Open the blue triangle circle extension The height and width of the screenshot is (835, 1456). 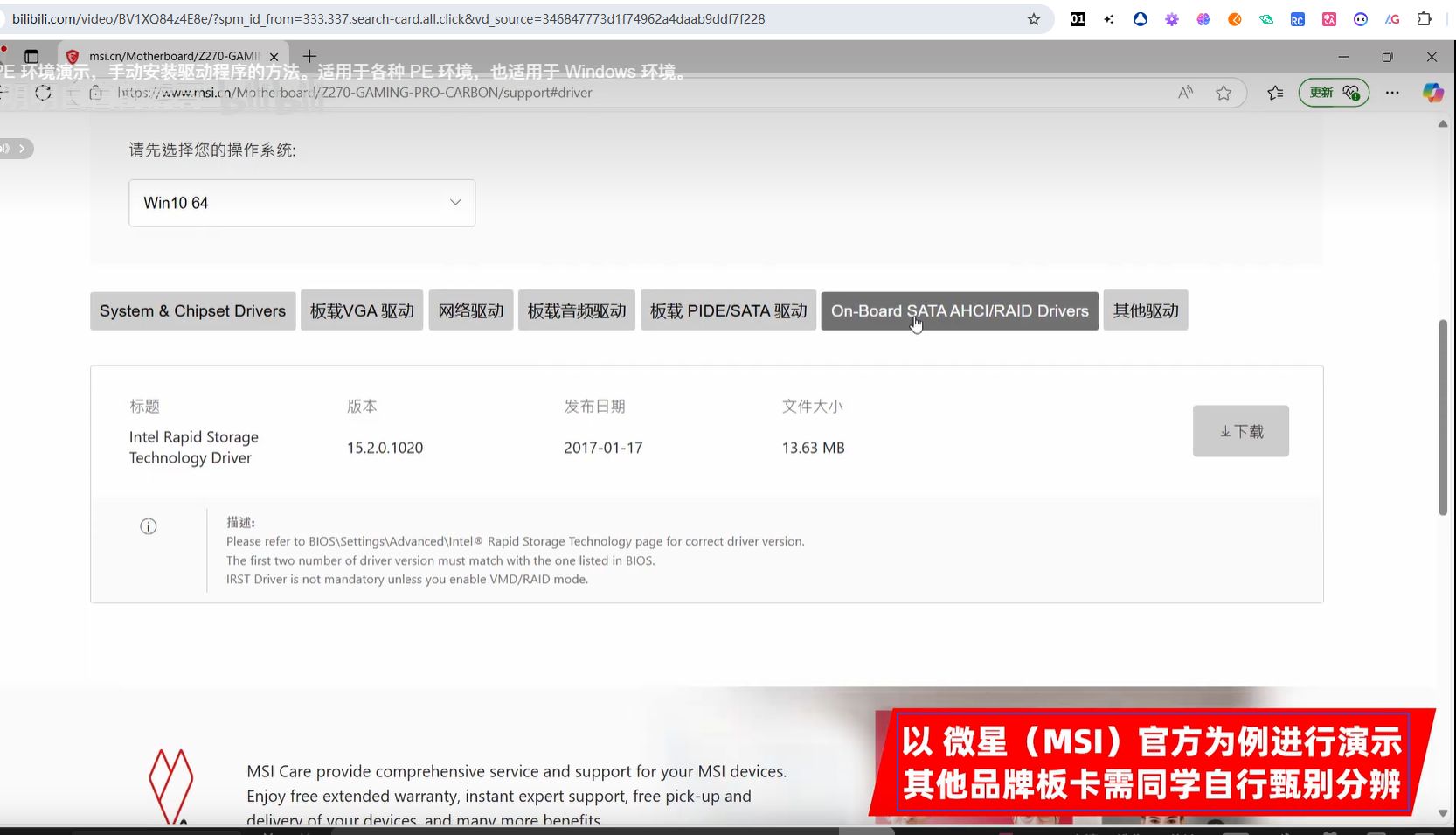point(1141,19)
